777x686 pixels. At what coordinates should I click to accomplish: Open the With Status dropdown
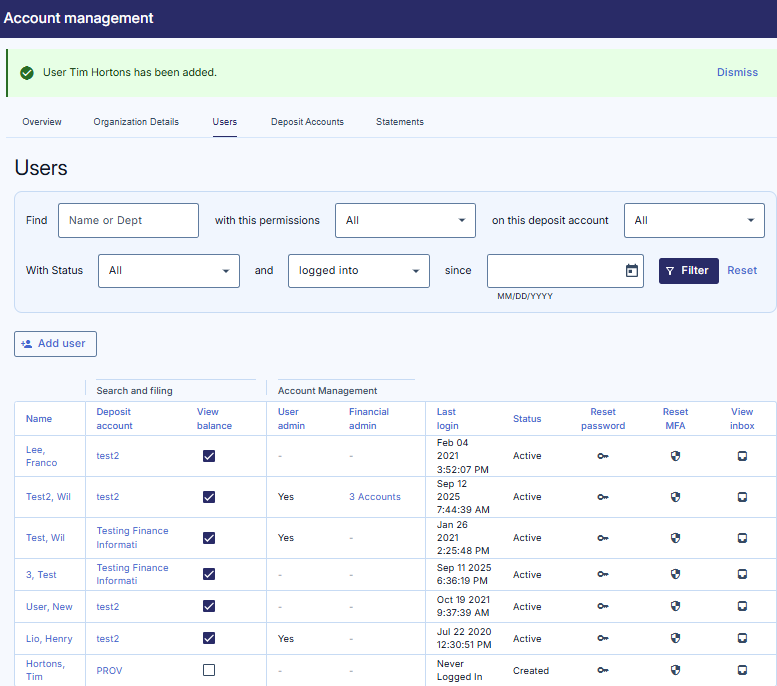point(168,271)
